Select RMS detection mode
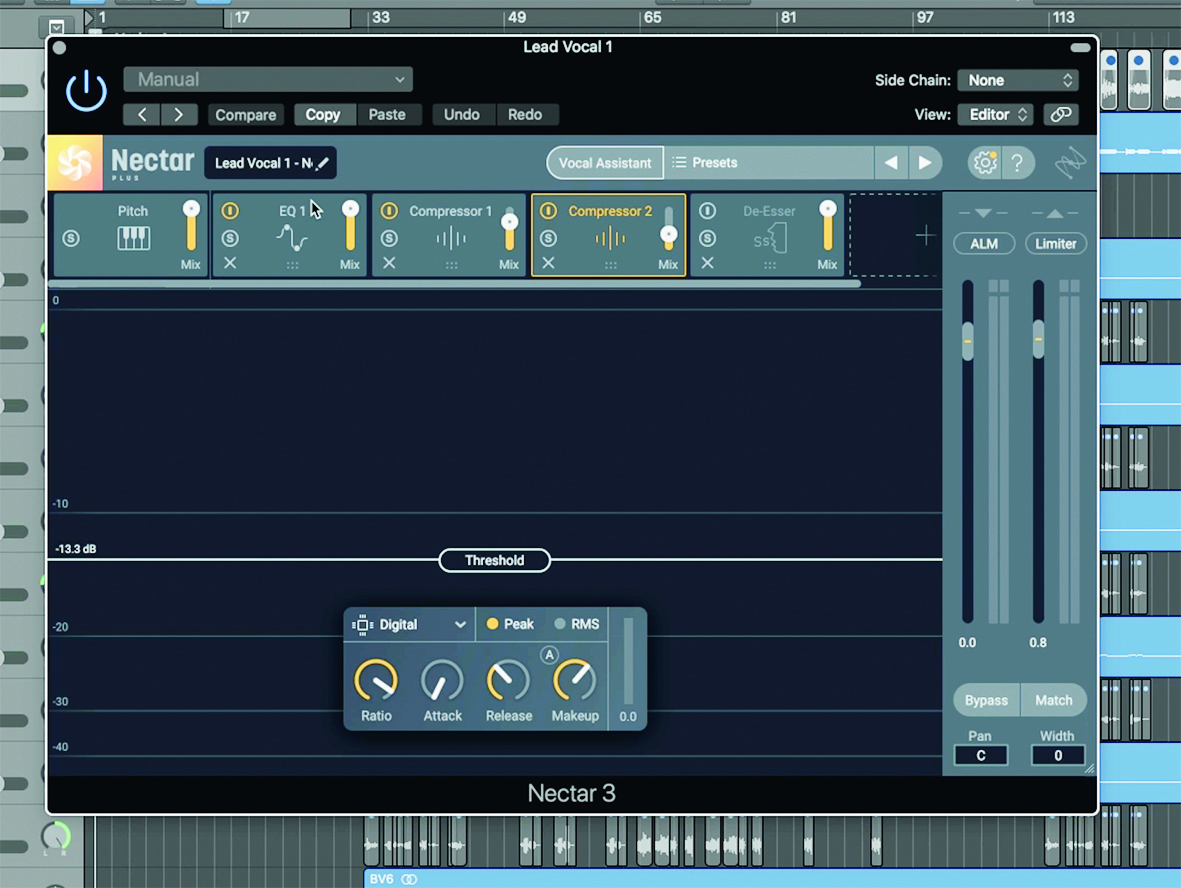 point(577,624)
